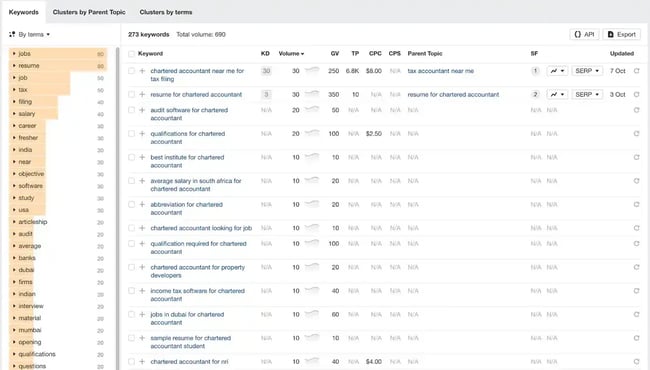Add 'qualifications for chartered accountant' via plus icon
This screenshot has height=370, width=650.
(x=142, y=134)
